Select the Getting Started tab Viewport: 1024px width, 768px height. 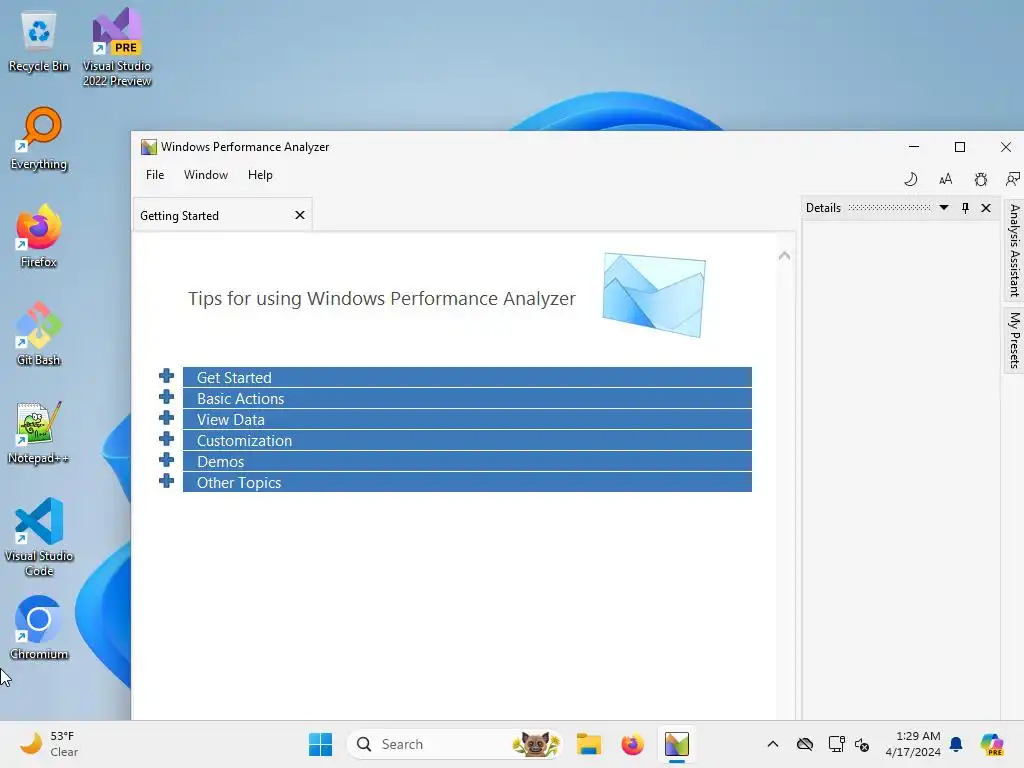221,216
